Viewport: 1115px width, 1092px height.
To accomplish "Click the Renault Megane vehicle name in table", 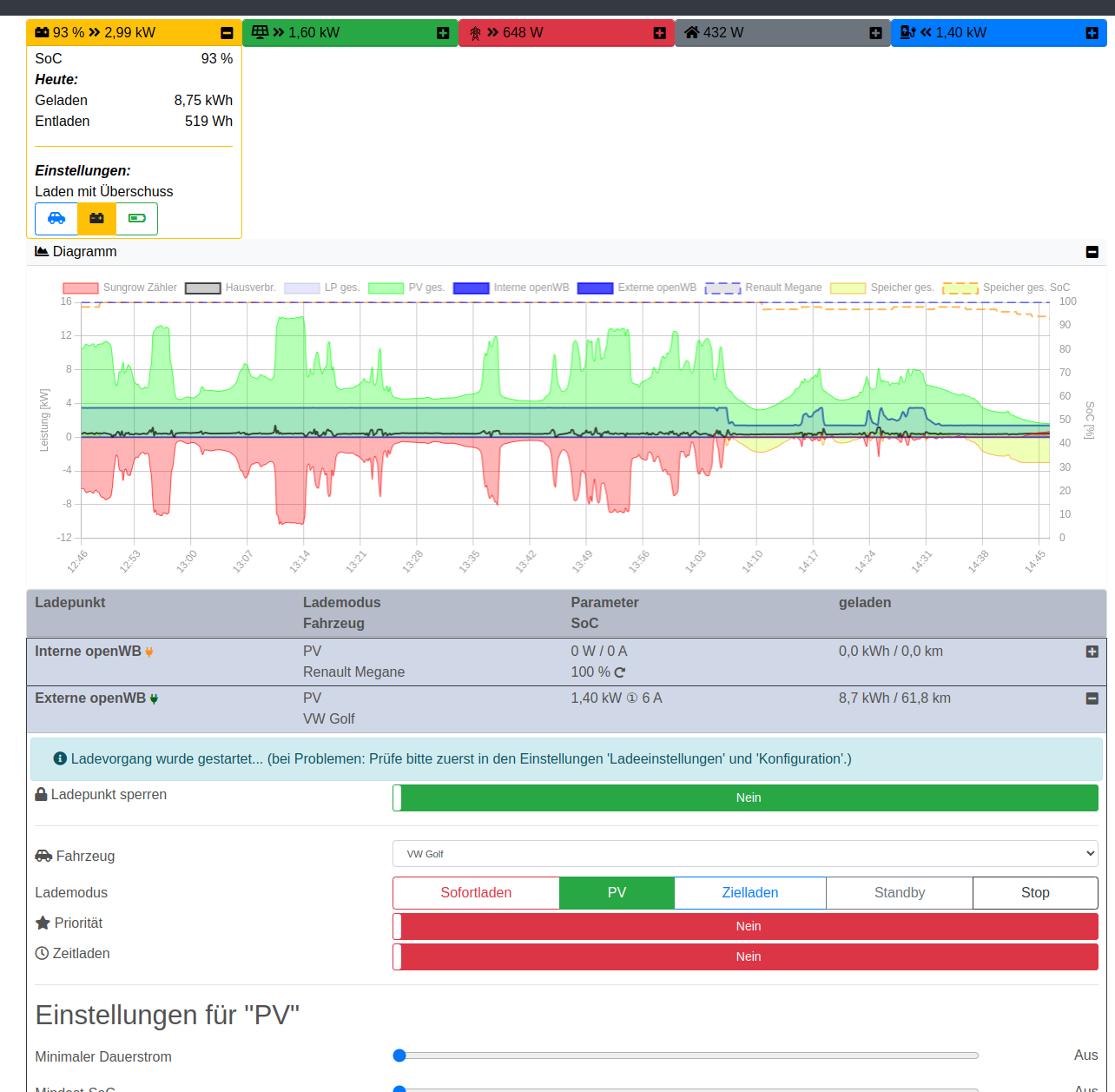I will coord(354,672).
